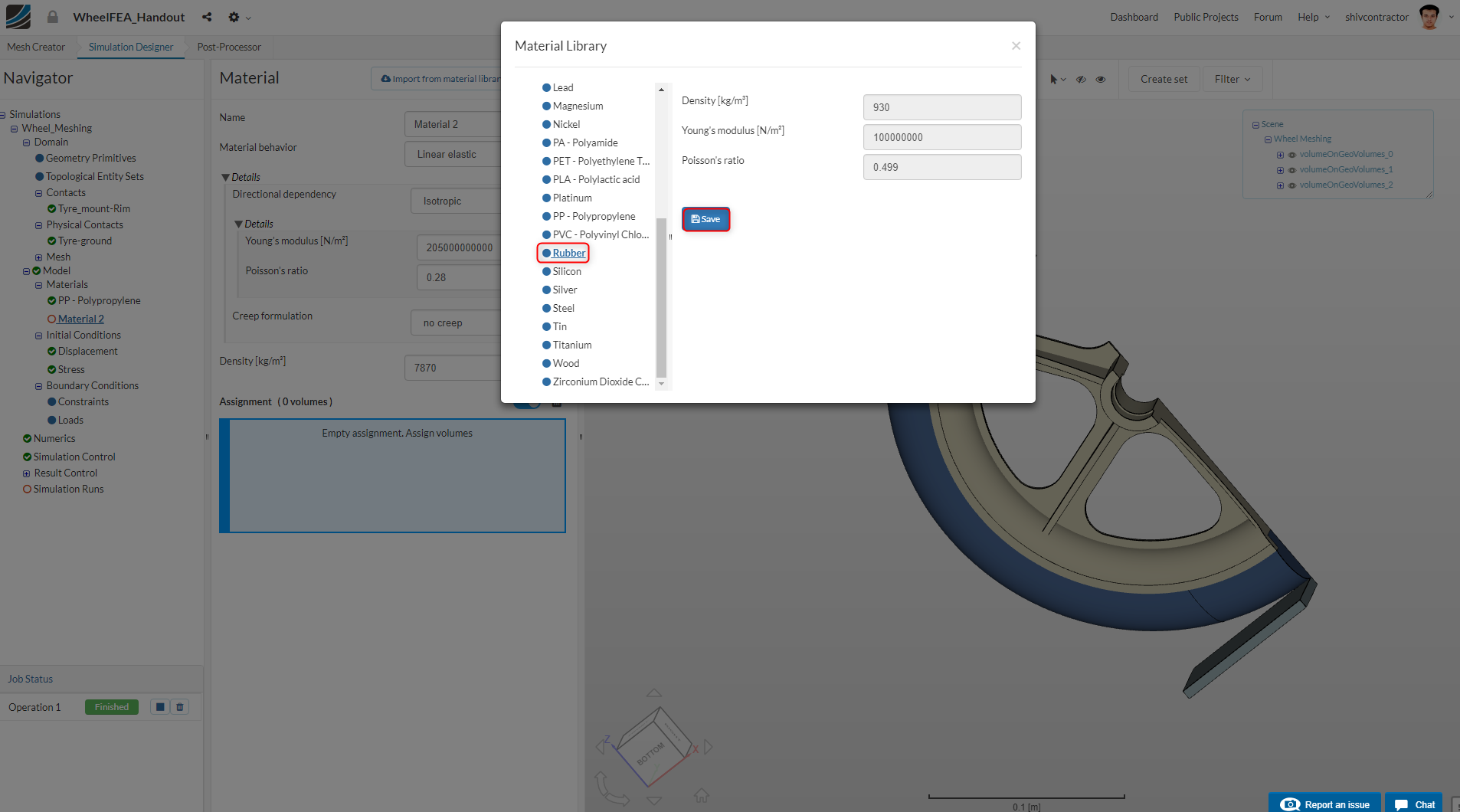Viewport: 1460px width, 812px height.
Task: Collapse the Simulations tree node
Action: (3, 115)
